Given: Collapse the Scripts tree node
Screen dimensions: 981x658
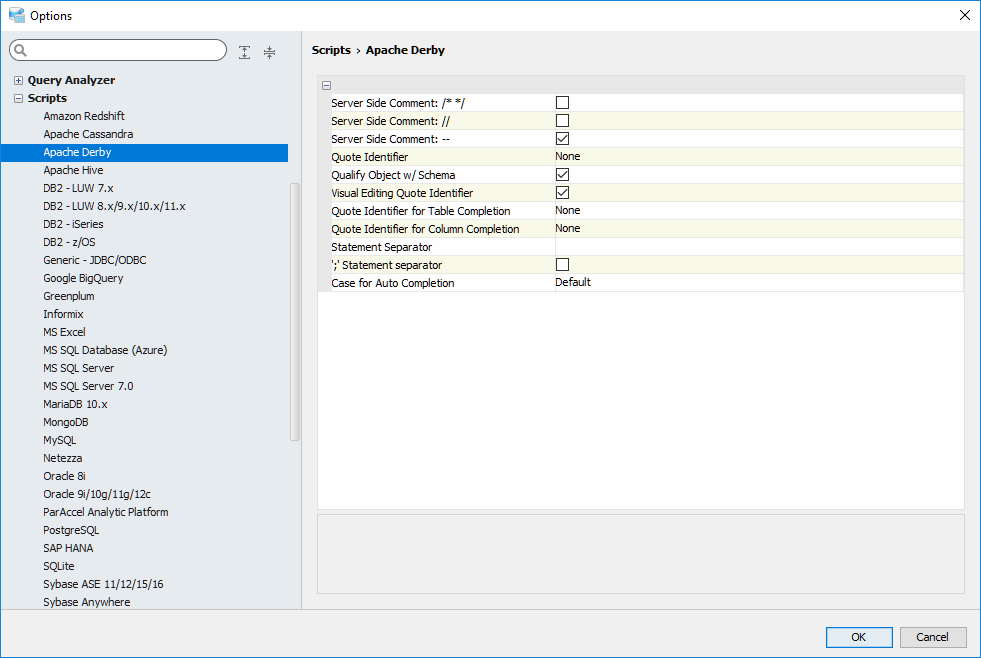Looking at the screenshot, I should point(18,98).
